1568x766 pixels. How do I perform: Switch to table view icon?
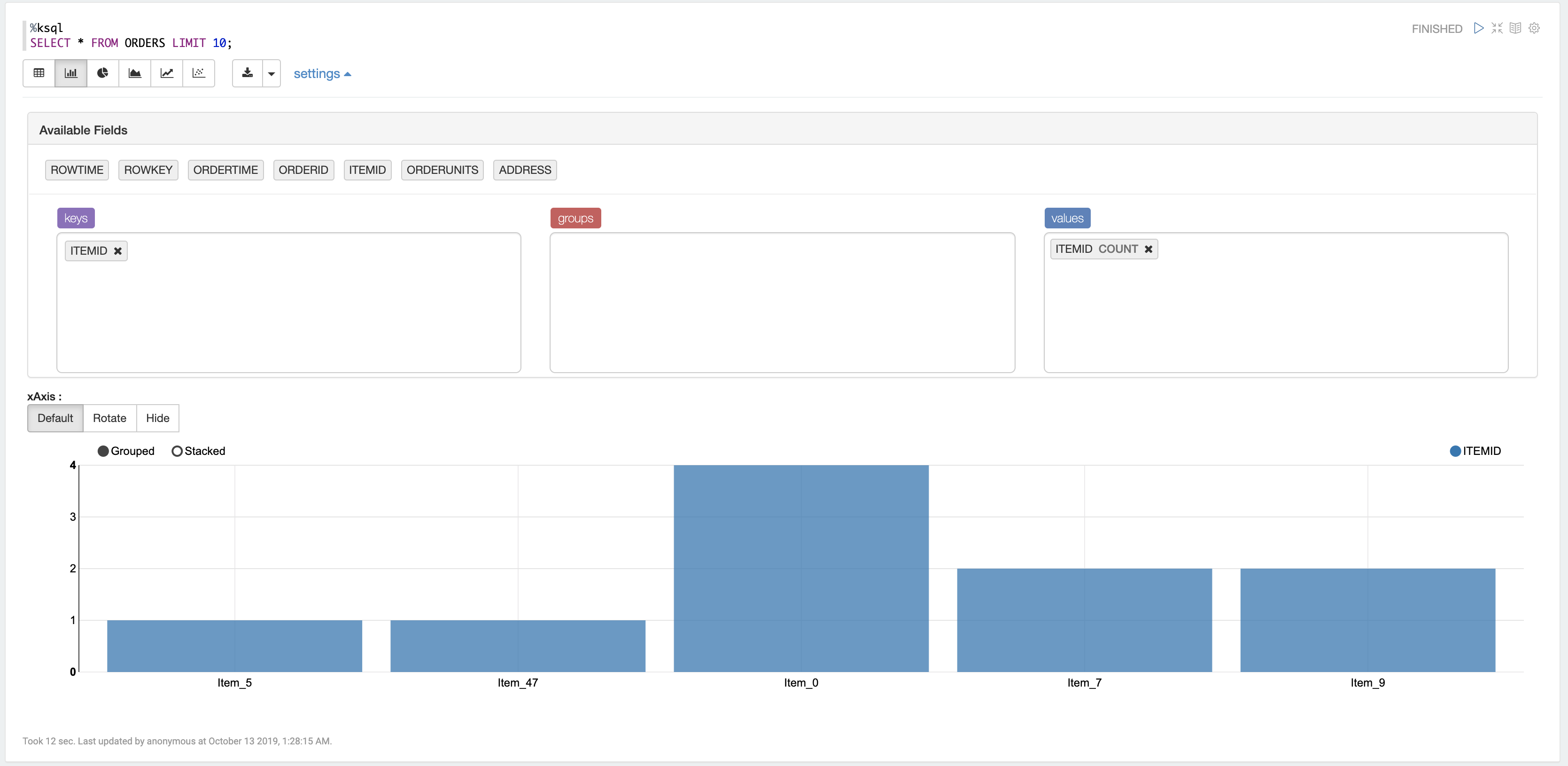coord(39,73)
